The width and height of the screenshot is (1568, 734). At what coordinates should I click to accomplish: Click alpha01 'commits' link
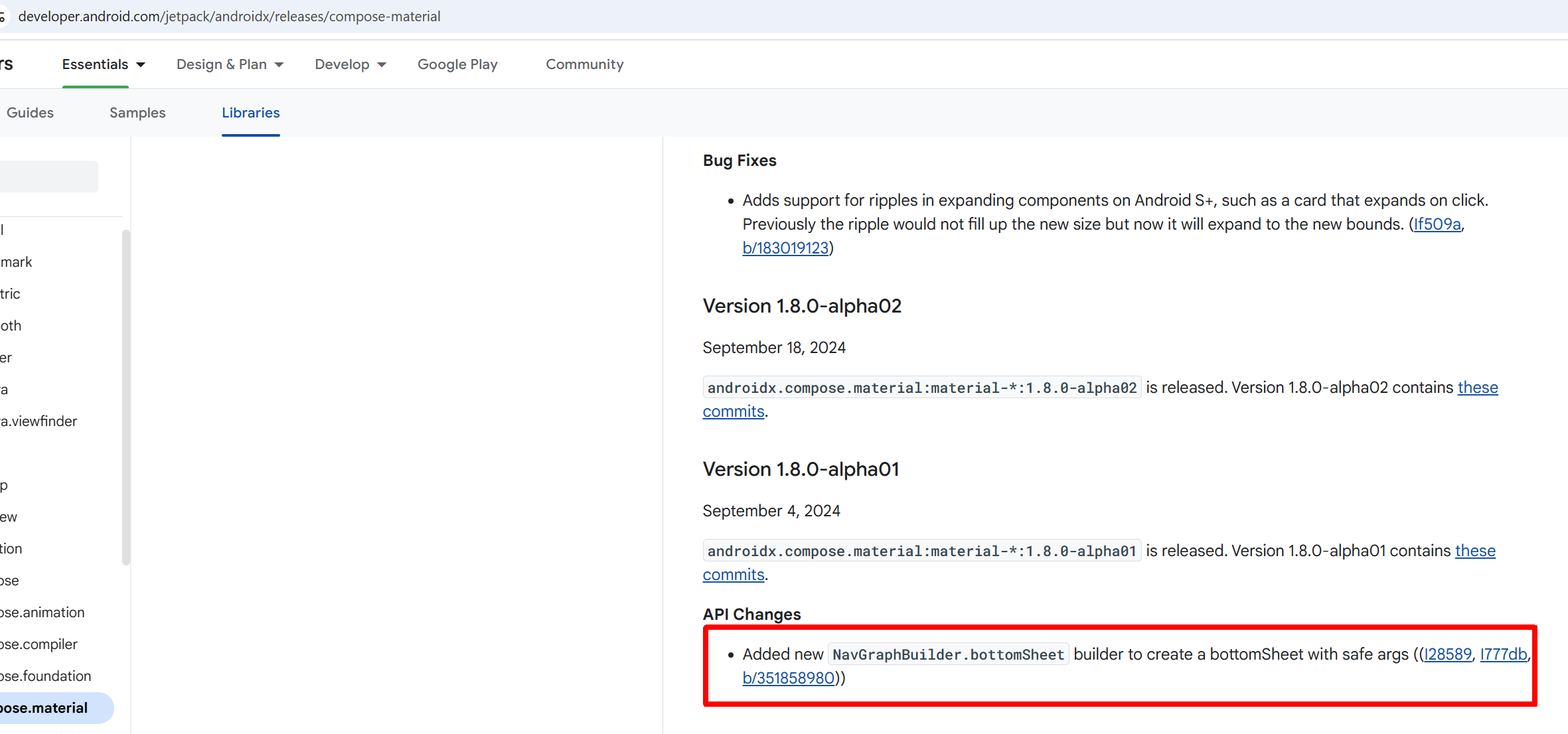734,575
